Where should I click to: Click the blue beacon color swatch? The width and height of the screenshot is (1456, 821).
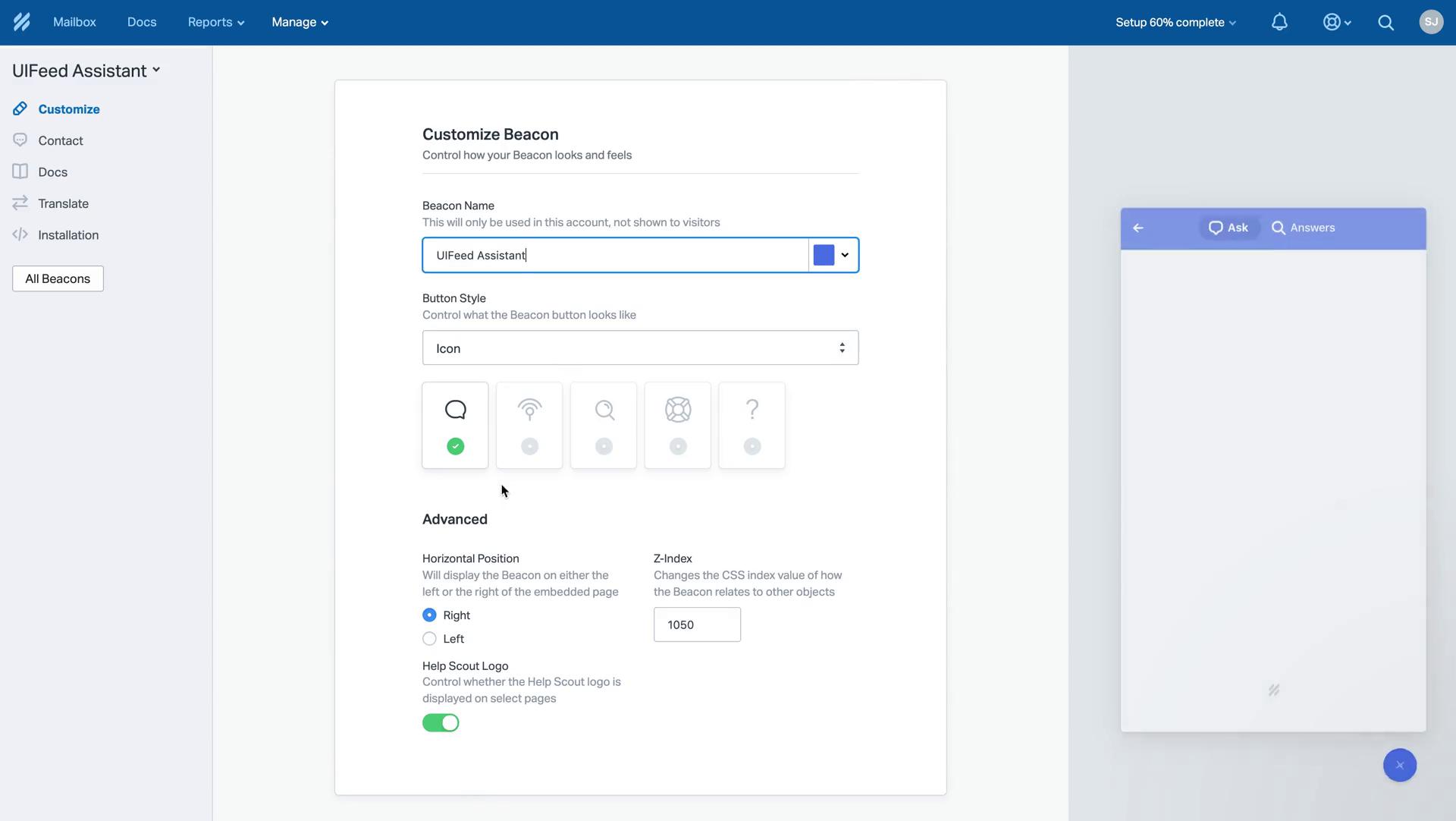pyautogui.click(x=824, y=255)
